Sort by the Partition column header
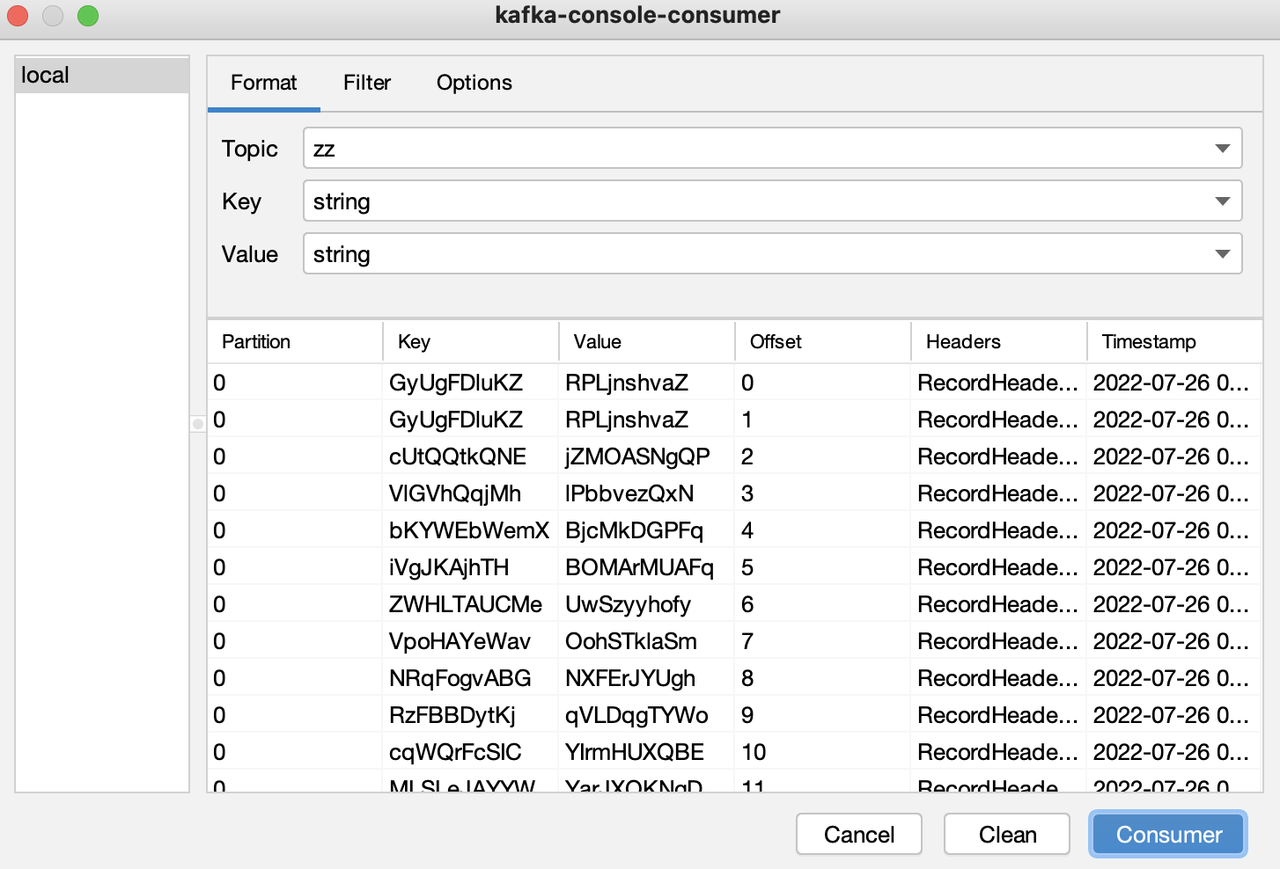Screen dimensions: 1280x869 (255, 341)
